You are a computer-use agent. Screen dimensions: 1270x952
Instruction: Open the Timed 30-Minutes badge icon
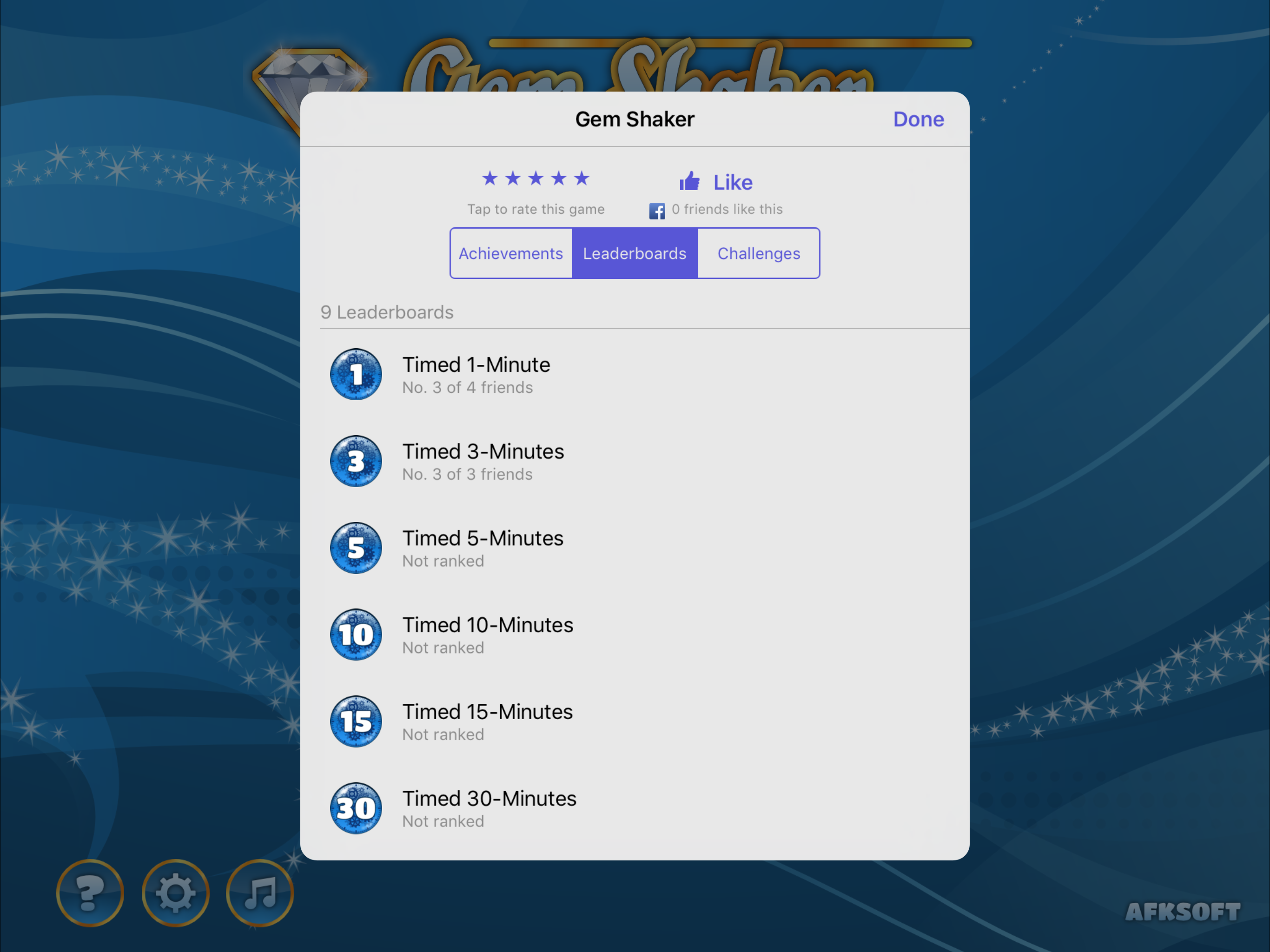(356, 808)
